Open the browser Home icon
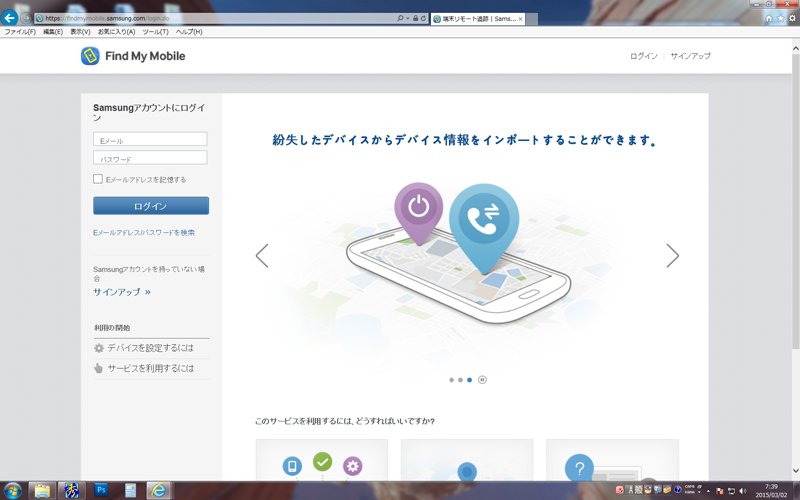800x500 pixels. pyautogui.click(x=769, y=18)
